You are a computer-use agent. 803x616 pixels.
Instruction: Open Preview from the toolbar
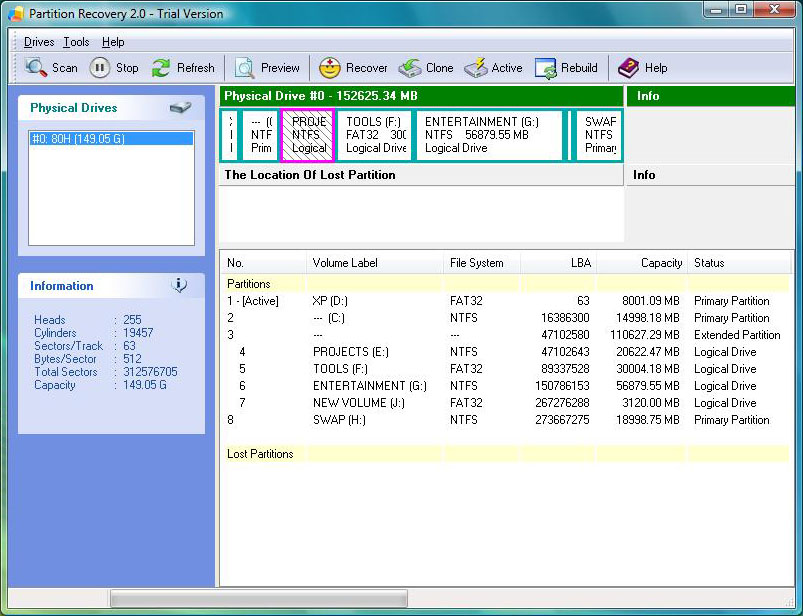click(x=245, y=68)
